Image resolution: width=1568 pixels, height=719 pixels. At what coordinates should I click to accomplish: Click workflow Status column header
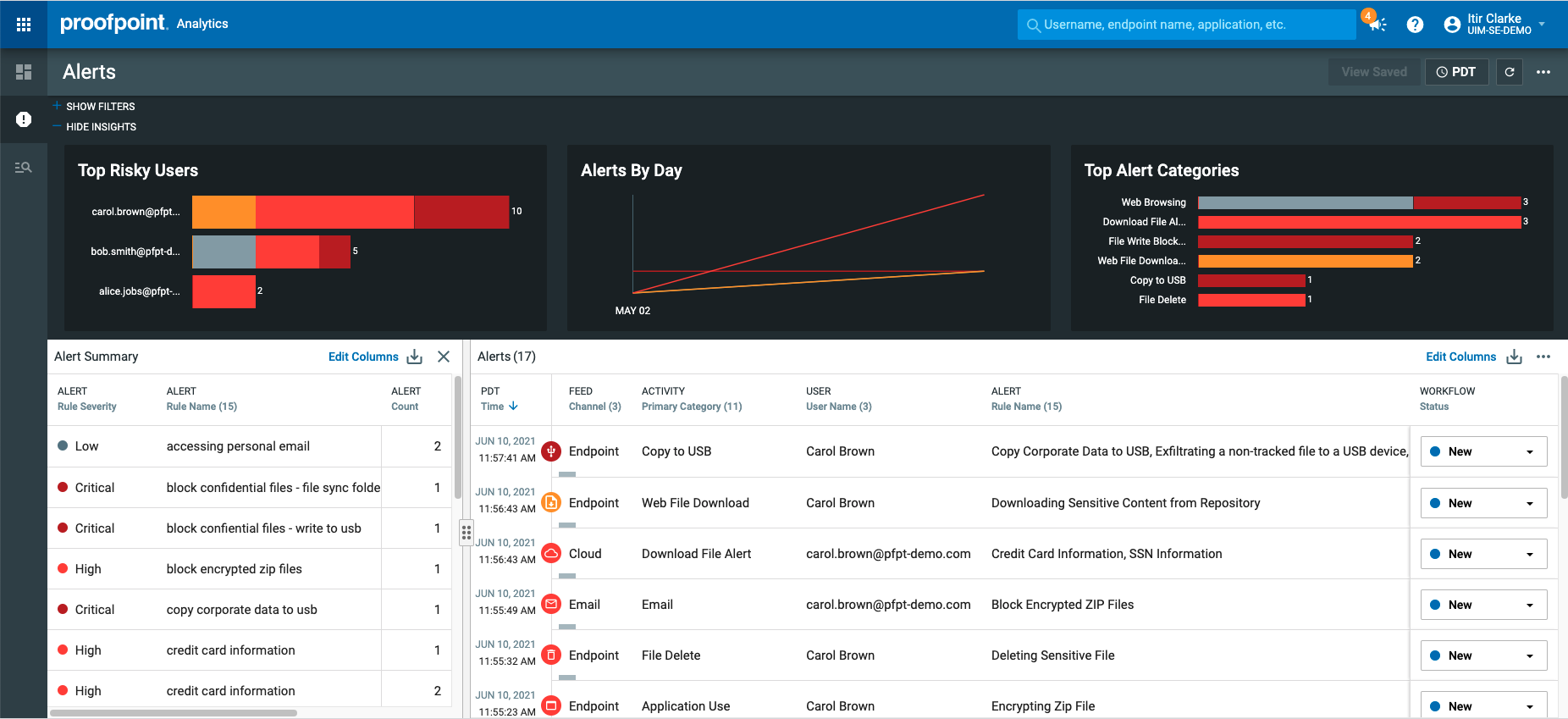1434,407
